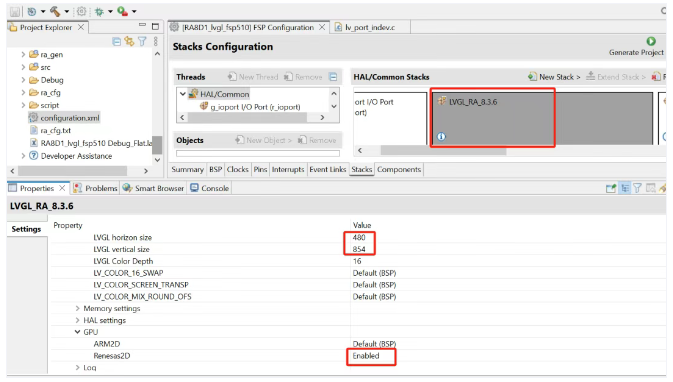Click the collapse all icon in Project Explorer
Viewport: 673px width, 382px height.
(116, 41)
